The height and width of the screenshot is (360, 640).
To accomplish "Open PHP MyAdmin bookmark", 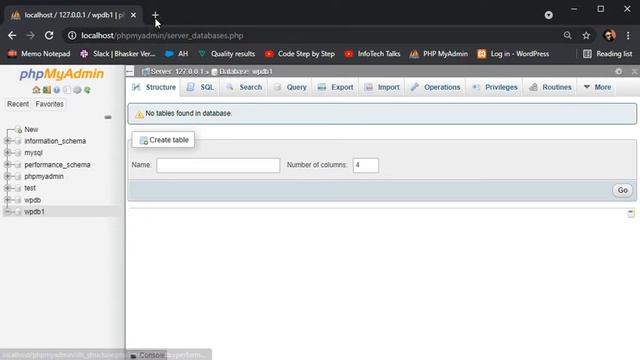I will 439,54.
